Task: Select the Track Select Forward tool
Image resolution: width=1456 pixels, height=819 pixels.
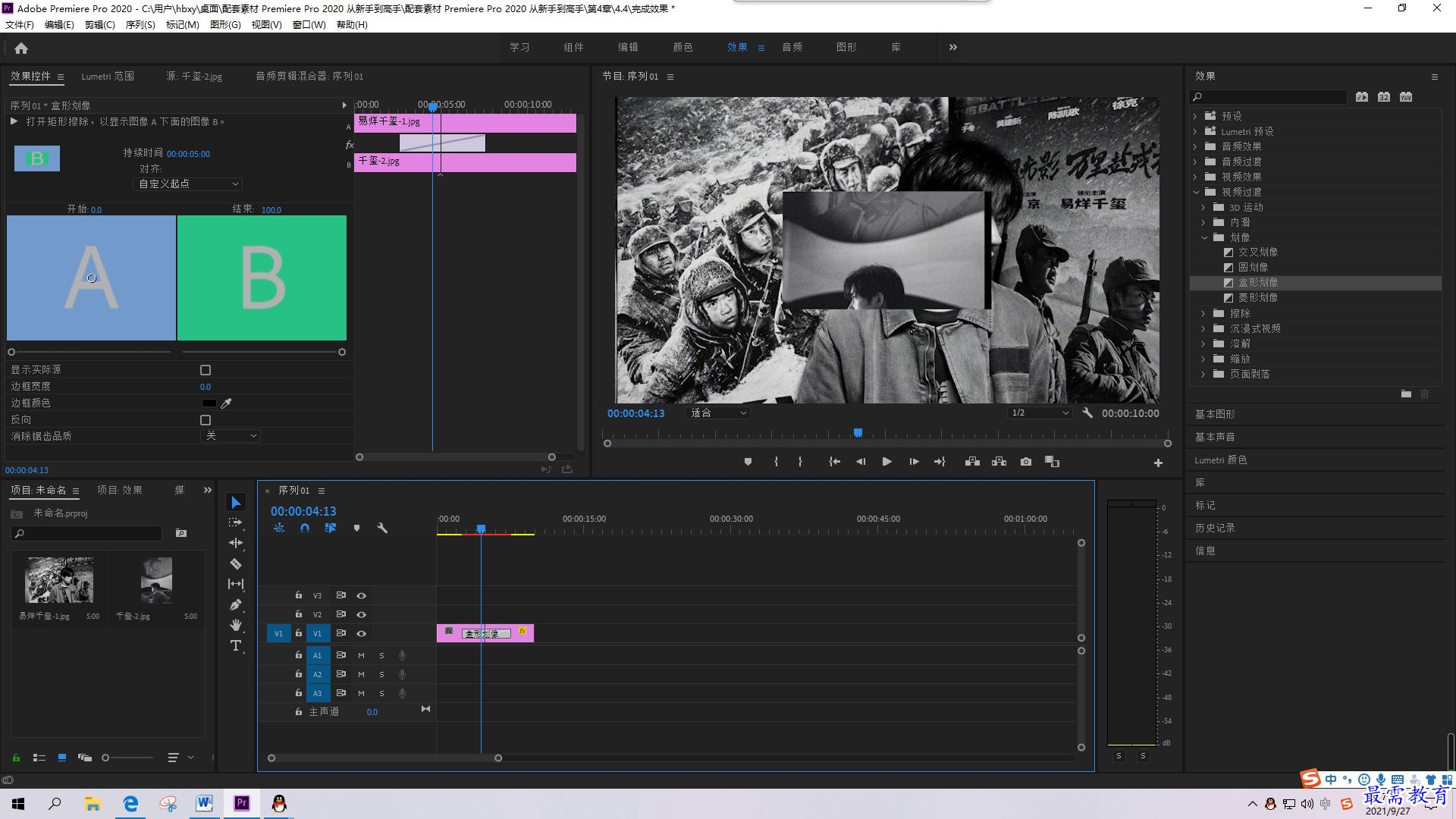Action: tap(236, 522)
